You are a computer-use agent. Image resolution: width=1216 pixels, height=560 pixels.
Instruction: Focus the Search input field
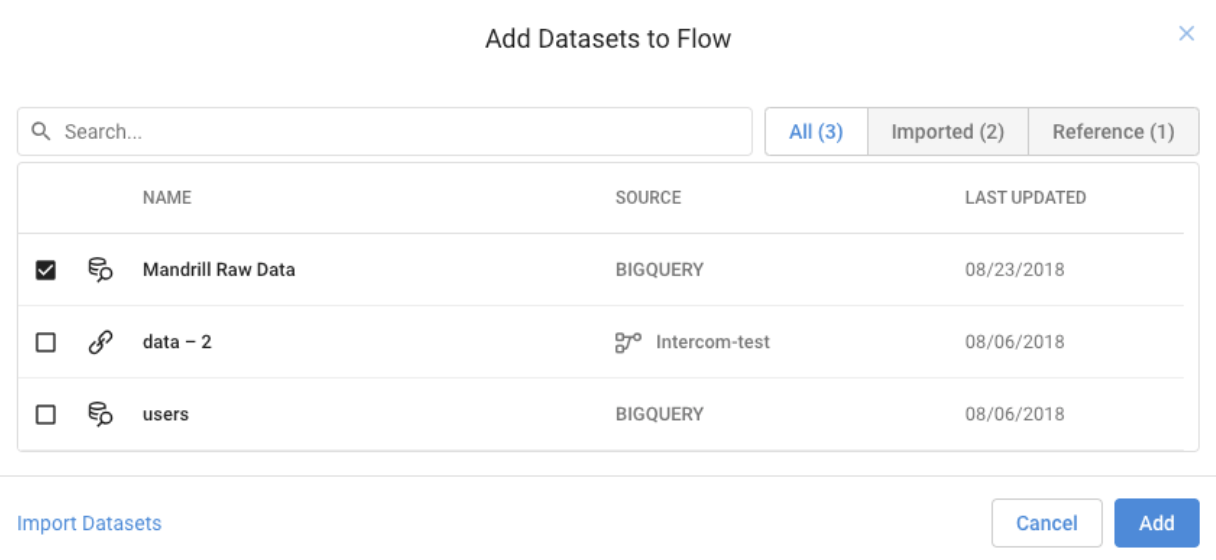point(400,132)
